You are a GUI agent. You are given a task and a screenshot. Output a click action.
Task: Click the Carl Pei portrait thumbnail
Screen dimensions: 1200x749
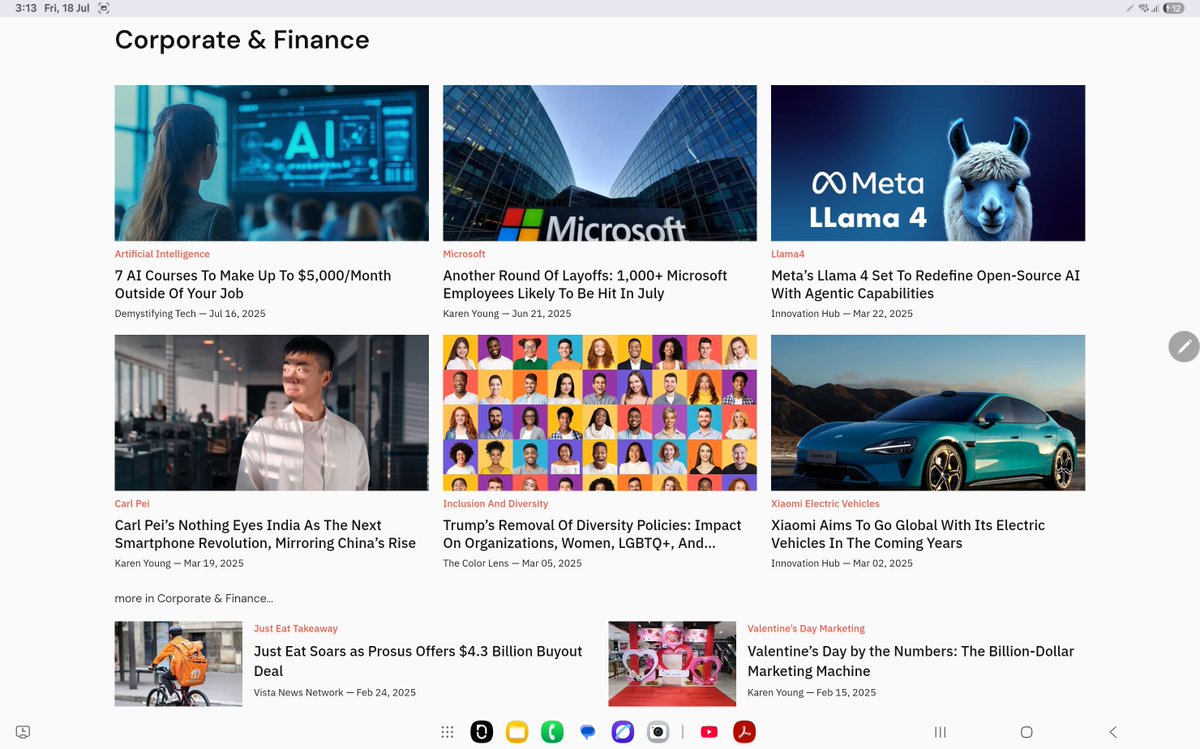tap(272, 413)
